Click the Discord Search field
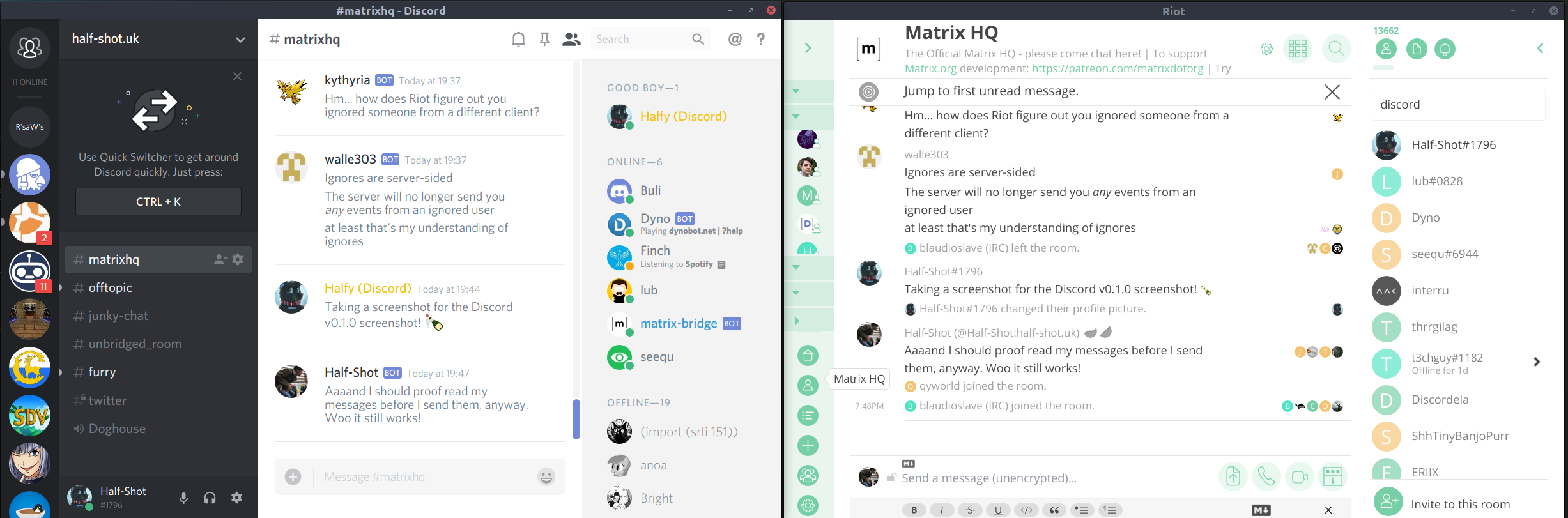Screen dimensions: 1568x518 coord(650,40)
